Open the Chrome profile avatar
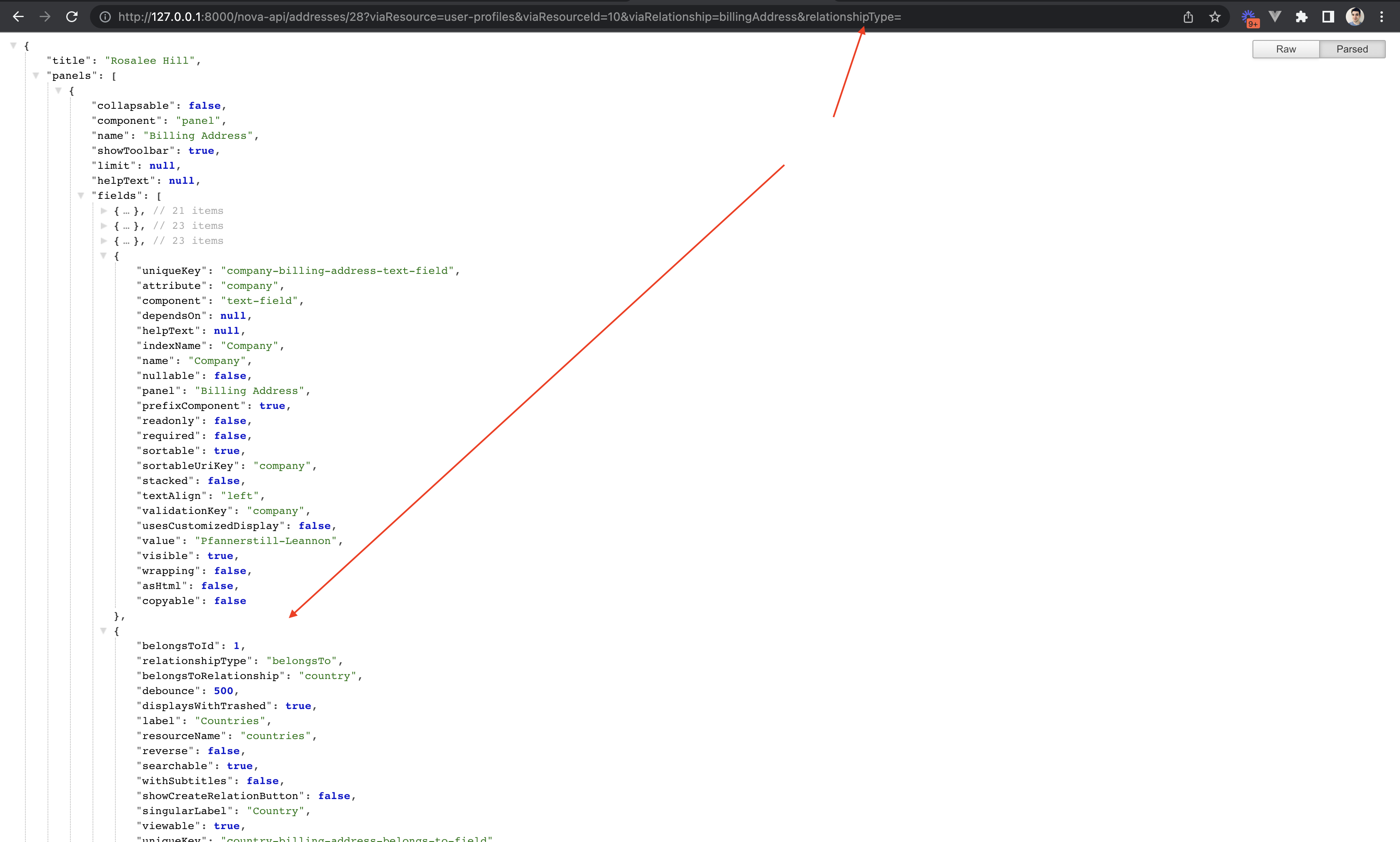Image resolution: width=1400 pixels, height=842 pixels. (x=1355, y=16)
